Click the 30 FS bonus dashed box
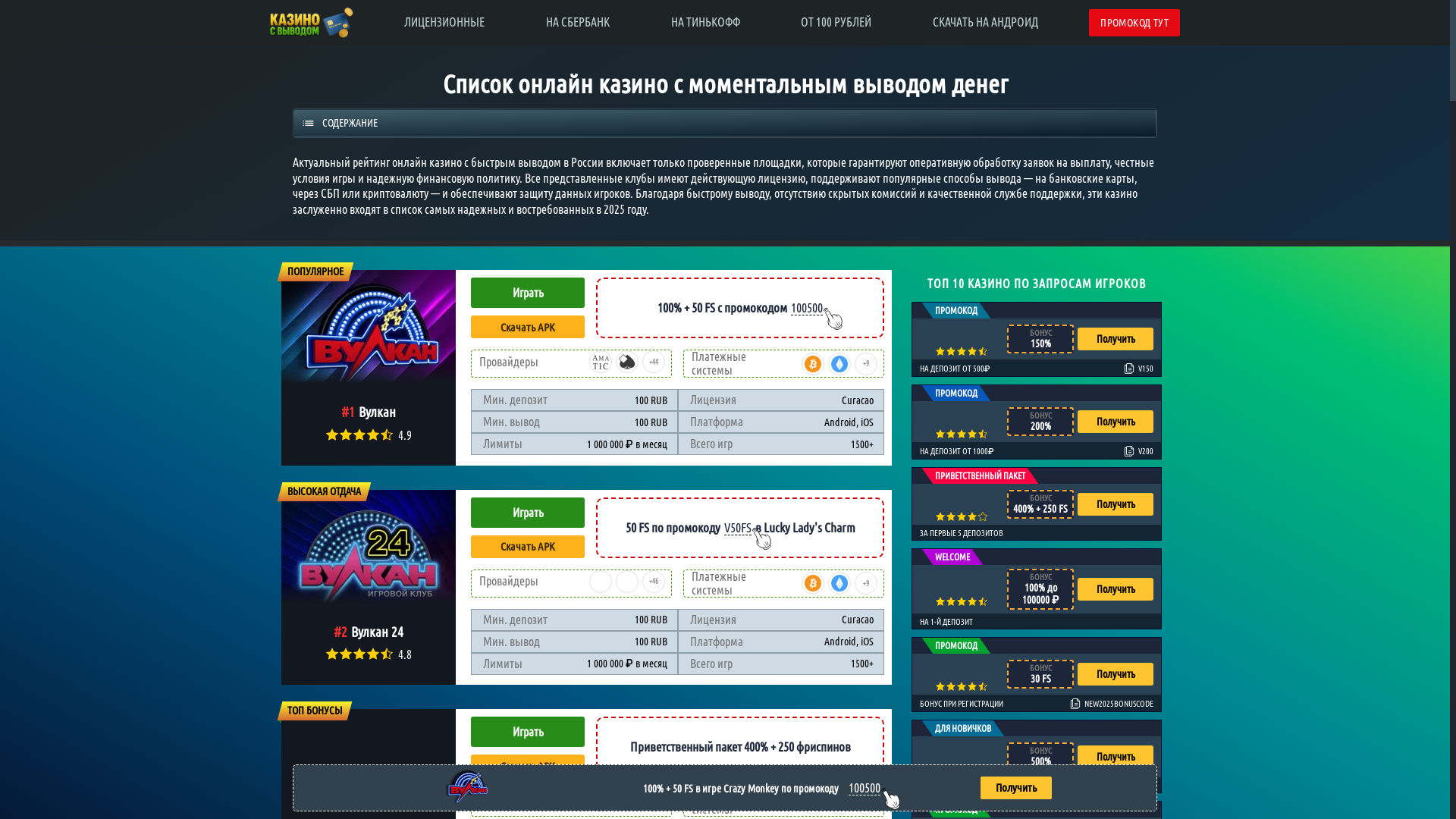This screenshot has width=1456, height=819. 1040,674
